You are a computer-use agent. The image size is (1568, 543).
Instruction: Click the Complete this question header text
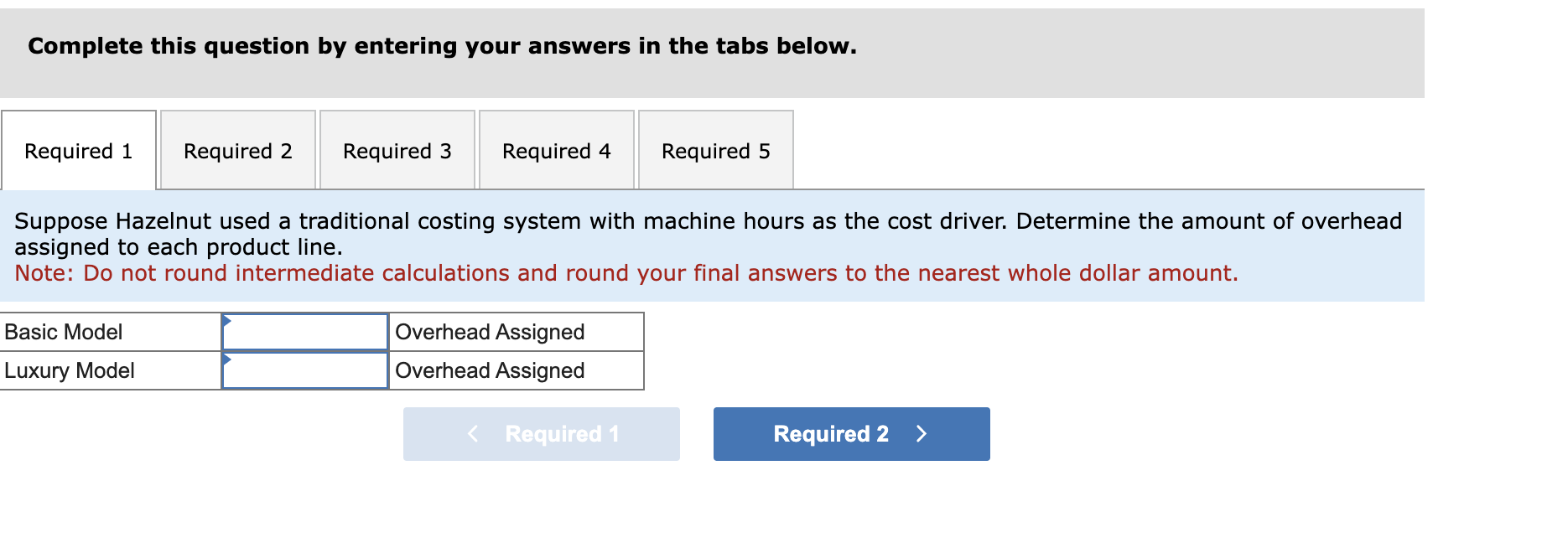[x=441, y=46]
